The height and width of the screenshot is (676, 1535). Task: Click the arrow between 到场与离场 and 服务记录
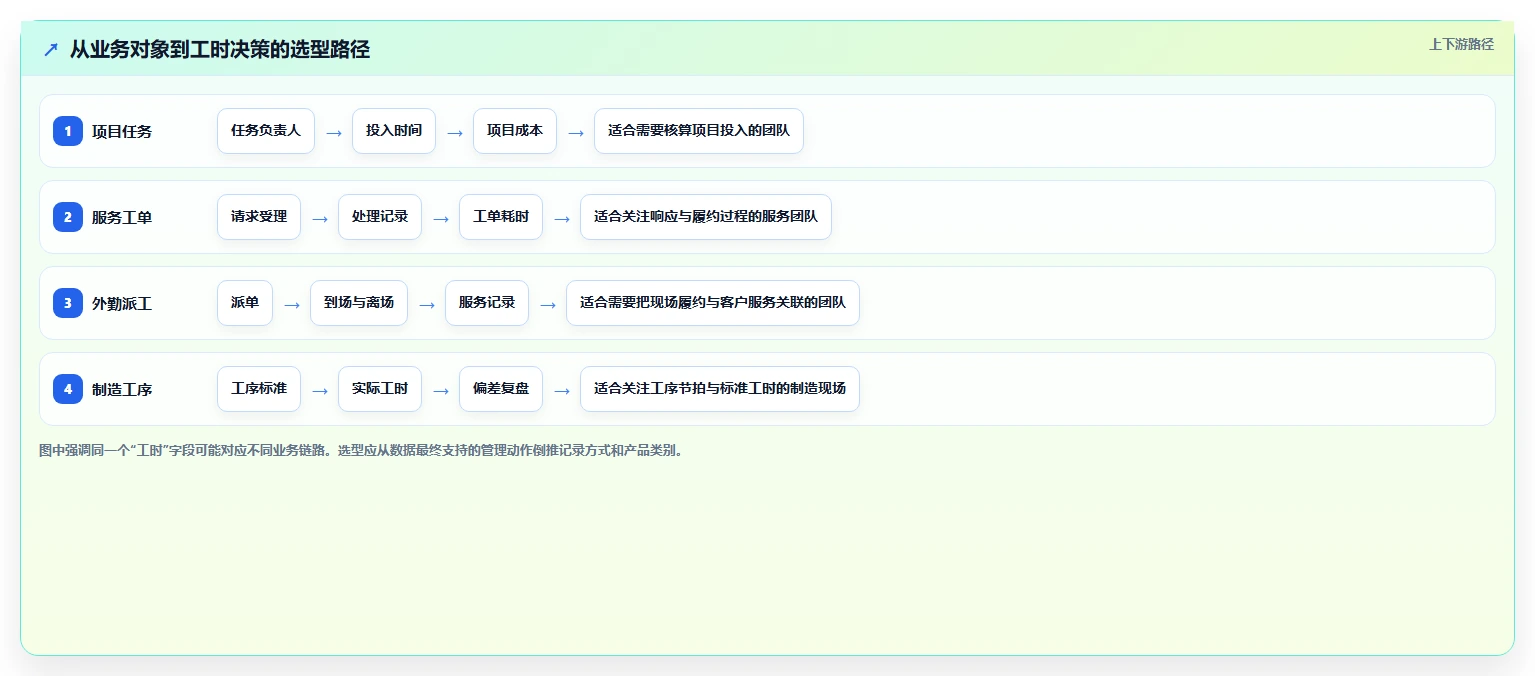tap(427, 304)
